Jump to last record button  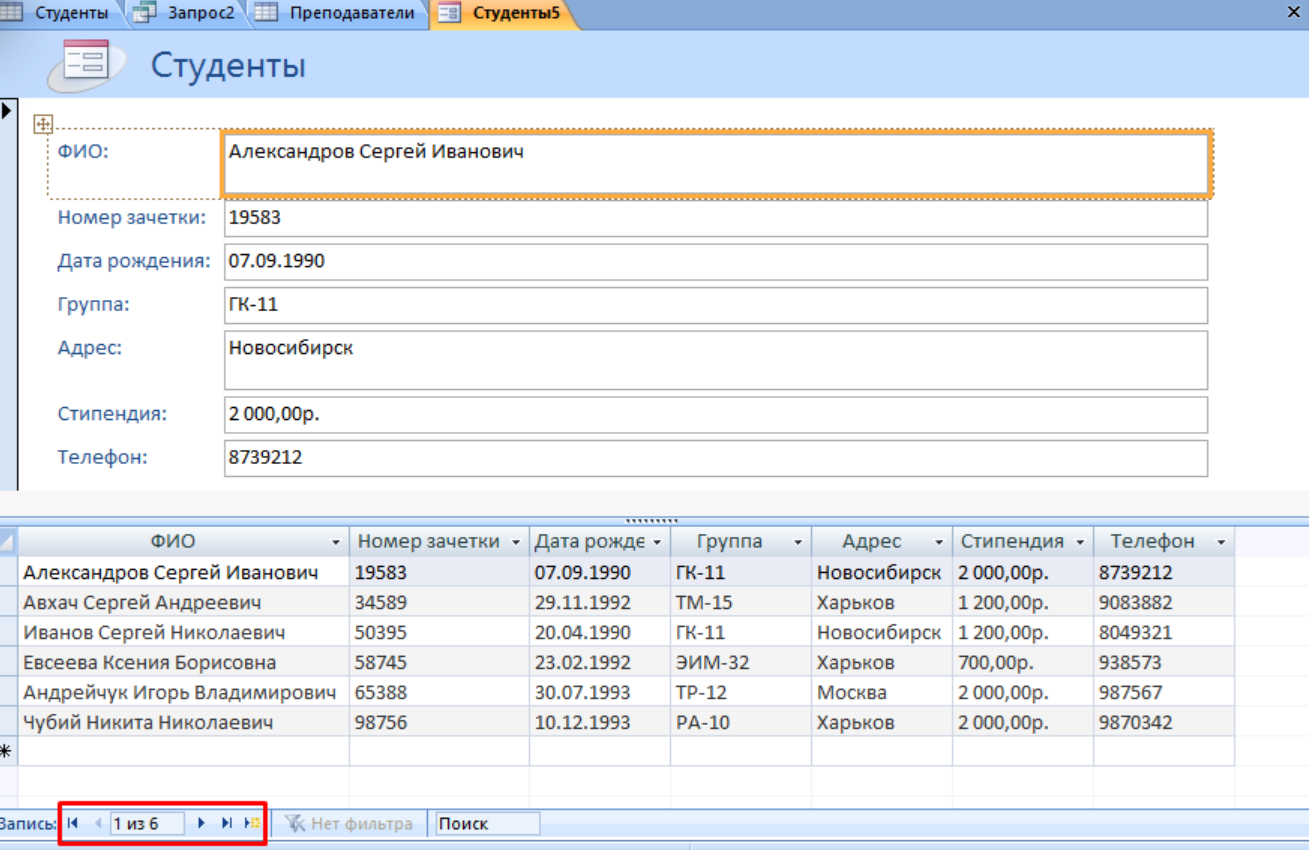point(227,823)
